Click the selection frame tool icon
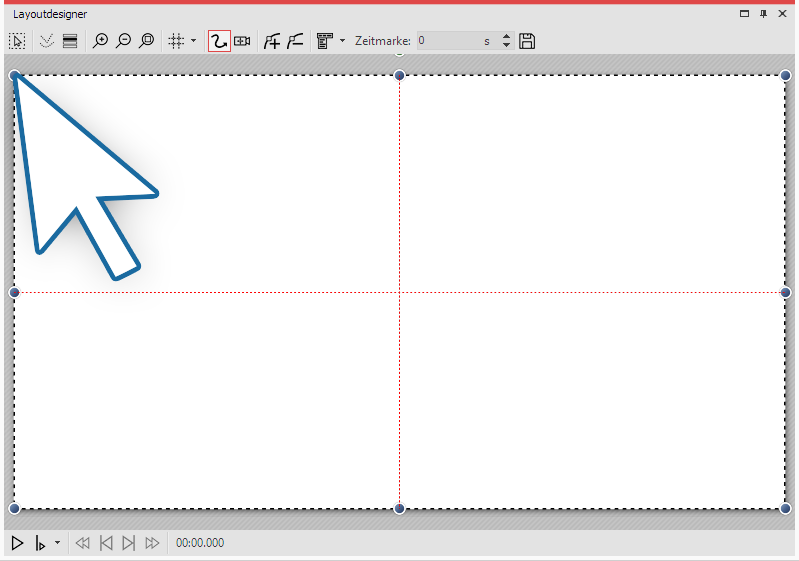Screen dimensions: 799x561 click(x=17, y=41)
